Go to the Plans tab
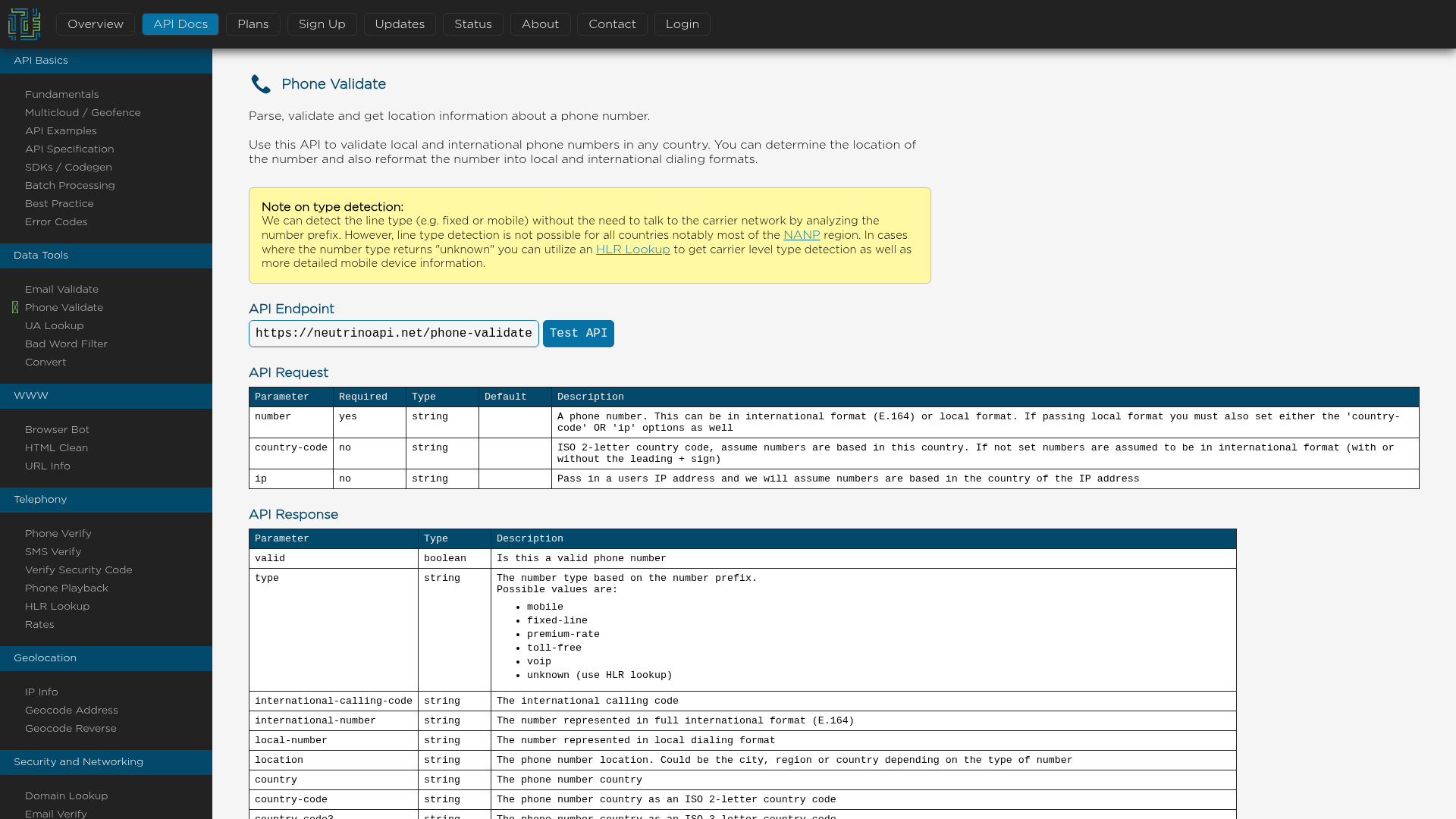Viewport: 1456px width, 819px height. [x=253, y=24]
